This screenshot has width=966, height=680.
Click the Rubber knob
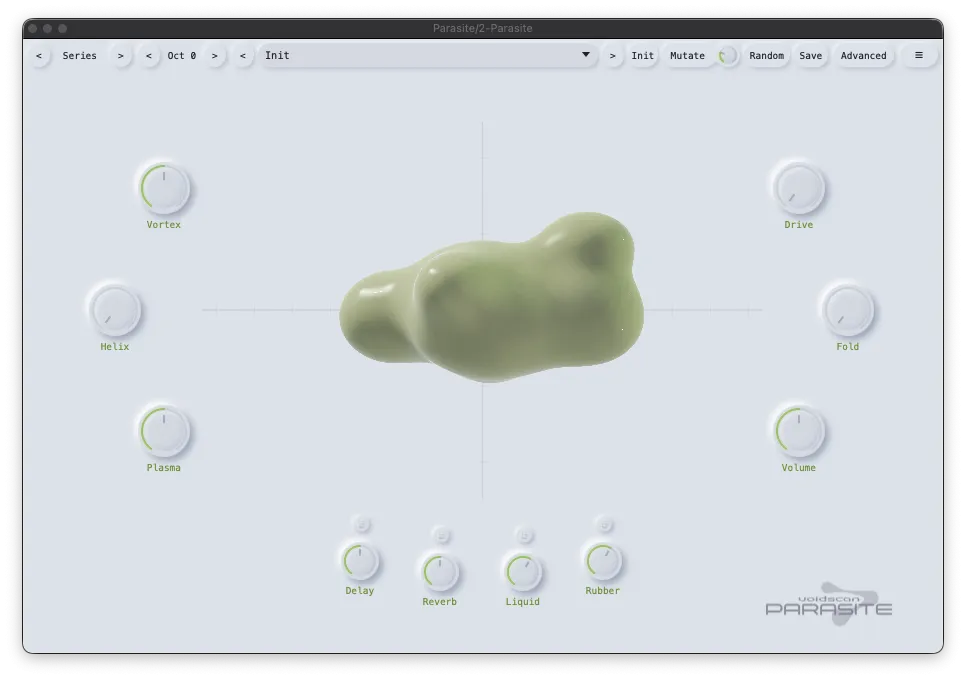tap(603, 561)
